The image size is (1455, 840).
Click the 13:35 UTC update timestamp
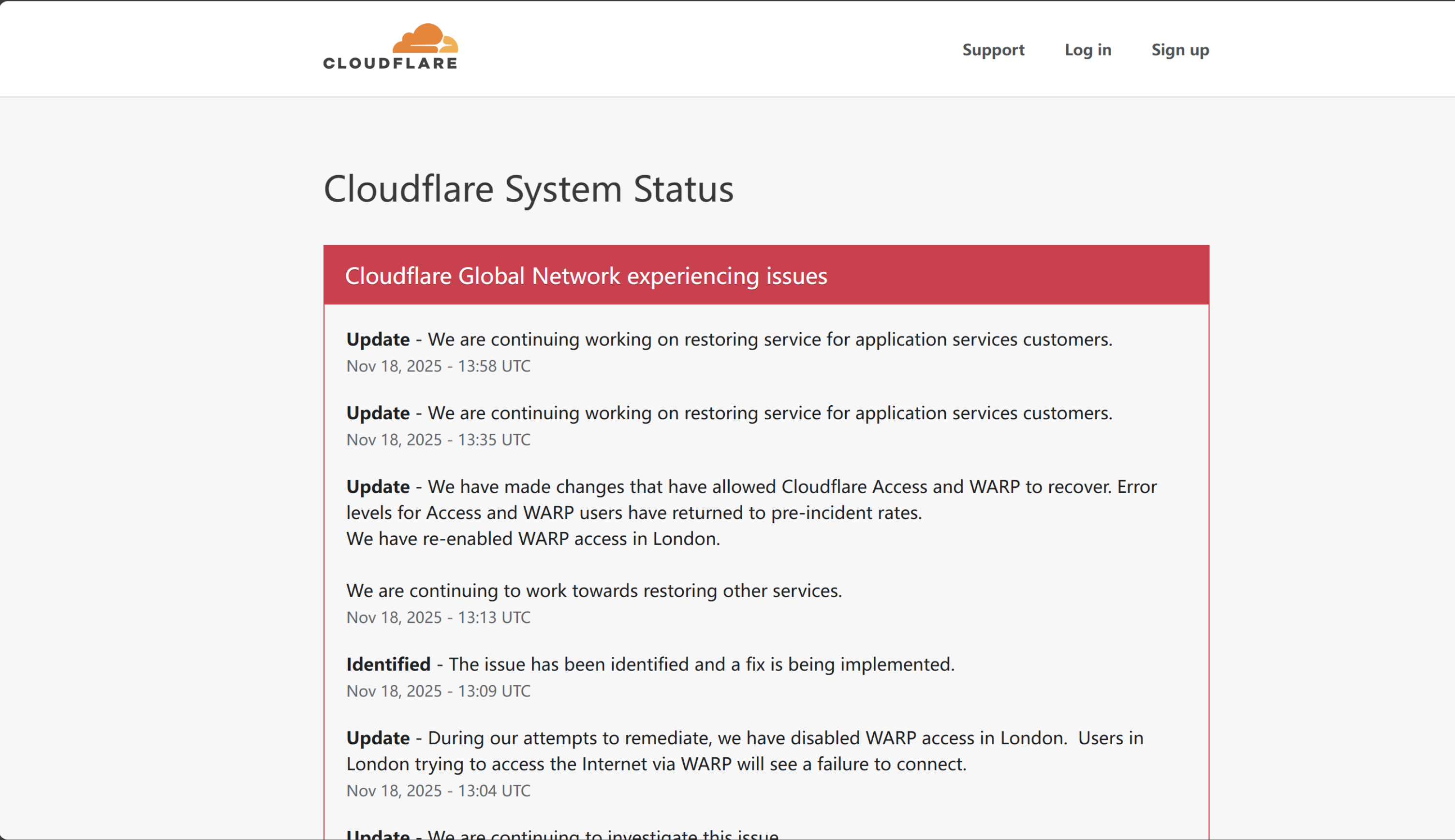(438, 440)
